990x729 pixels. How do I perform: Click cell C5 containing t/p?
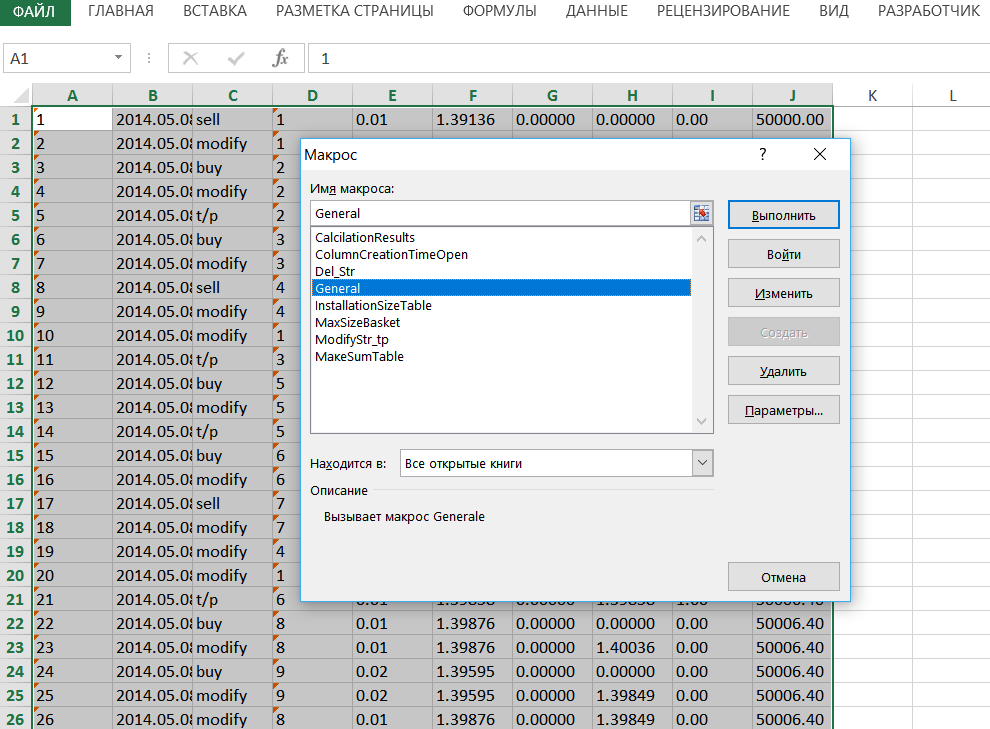(x=232, y=215)
